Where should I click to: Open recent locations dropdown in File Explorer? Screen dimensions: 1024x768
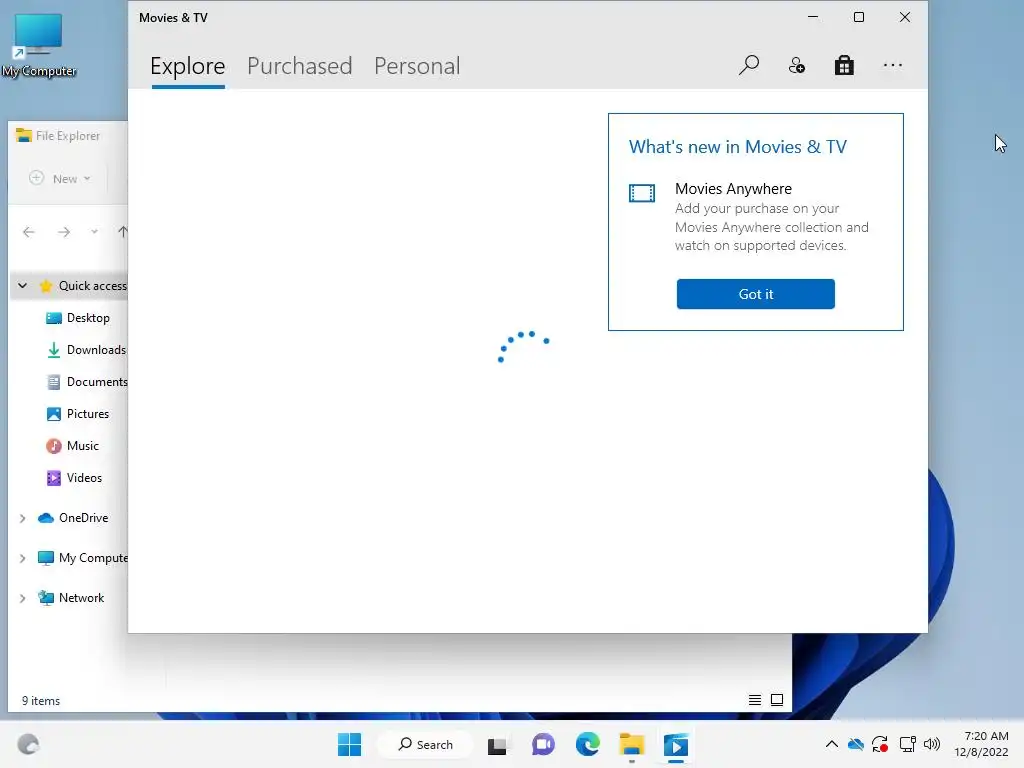[x=95, y=232]
